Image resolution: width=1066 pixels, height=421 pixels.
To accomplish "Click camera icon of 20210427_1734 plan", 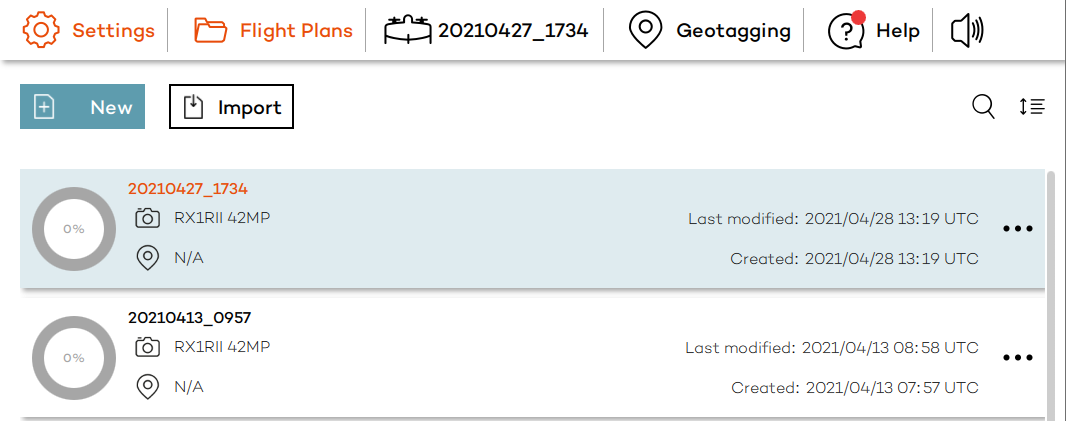I will tap(147, 218).
